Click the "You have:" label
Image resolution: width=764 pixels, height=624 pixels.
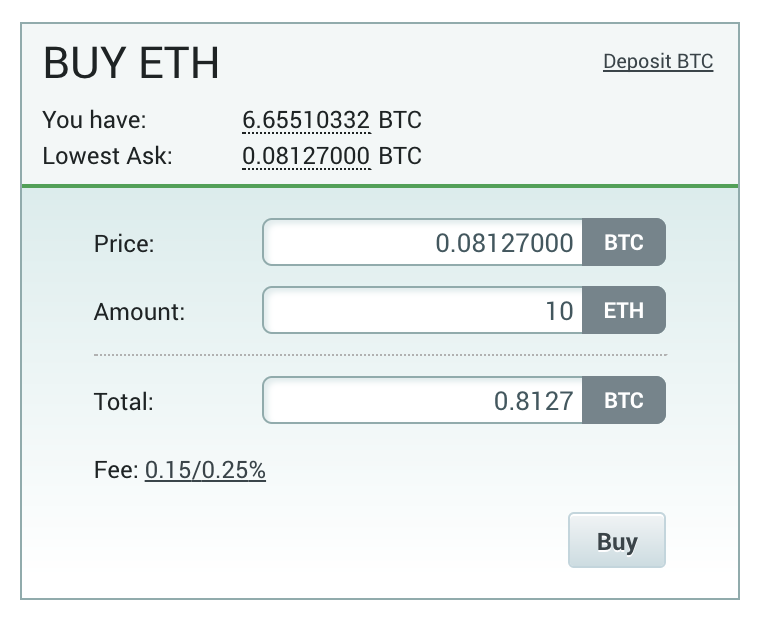(94, 121)
